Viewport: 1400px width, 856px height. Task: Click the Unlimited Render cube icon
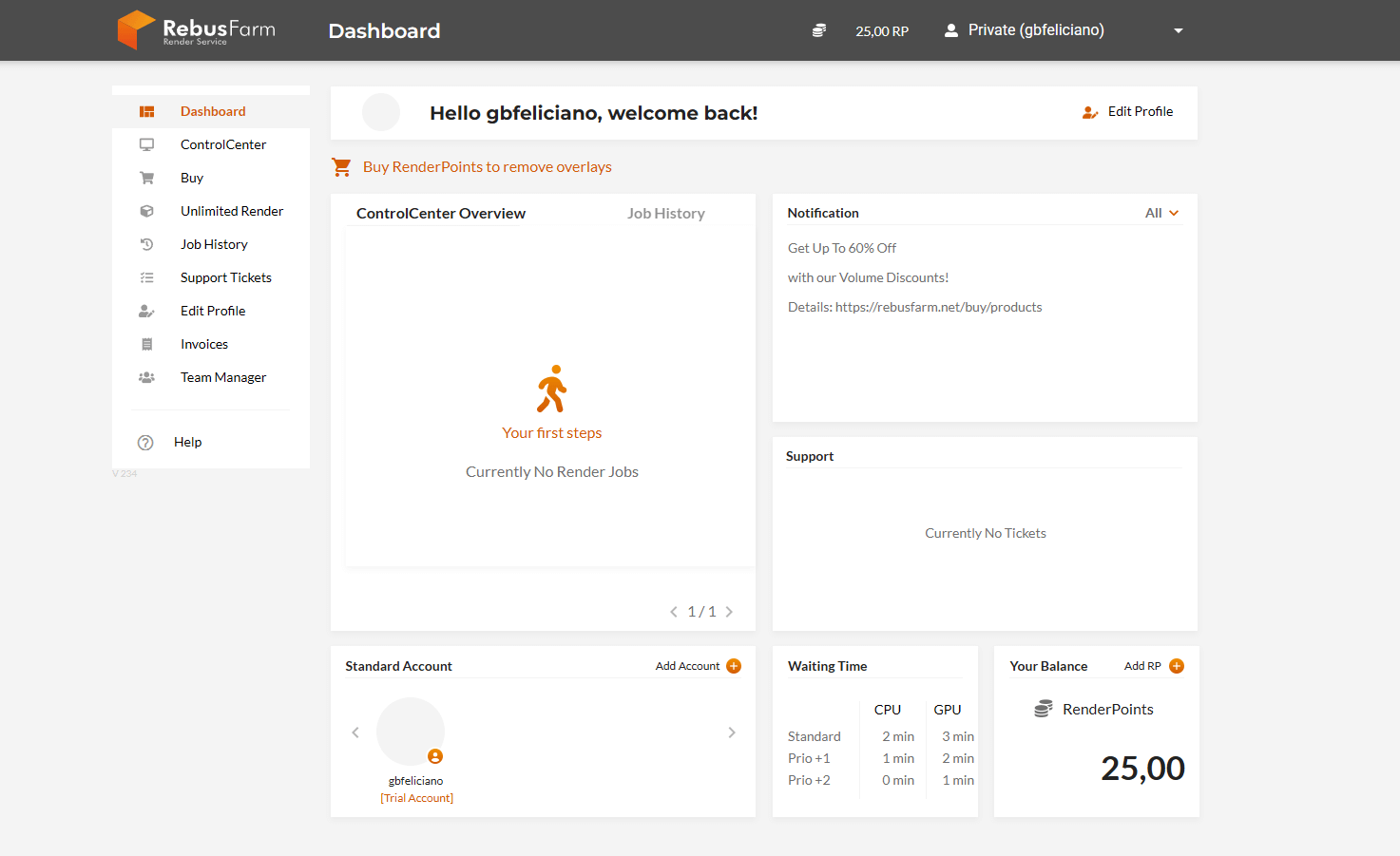146,211
